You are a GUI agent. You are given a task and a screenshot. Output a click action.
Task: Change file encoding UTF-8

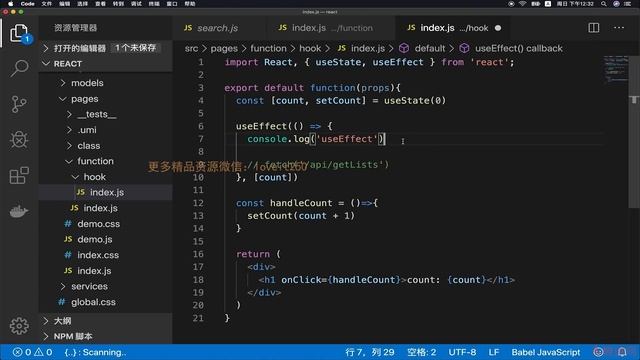[462, 352]
